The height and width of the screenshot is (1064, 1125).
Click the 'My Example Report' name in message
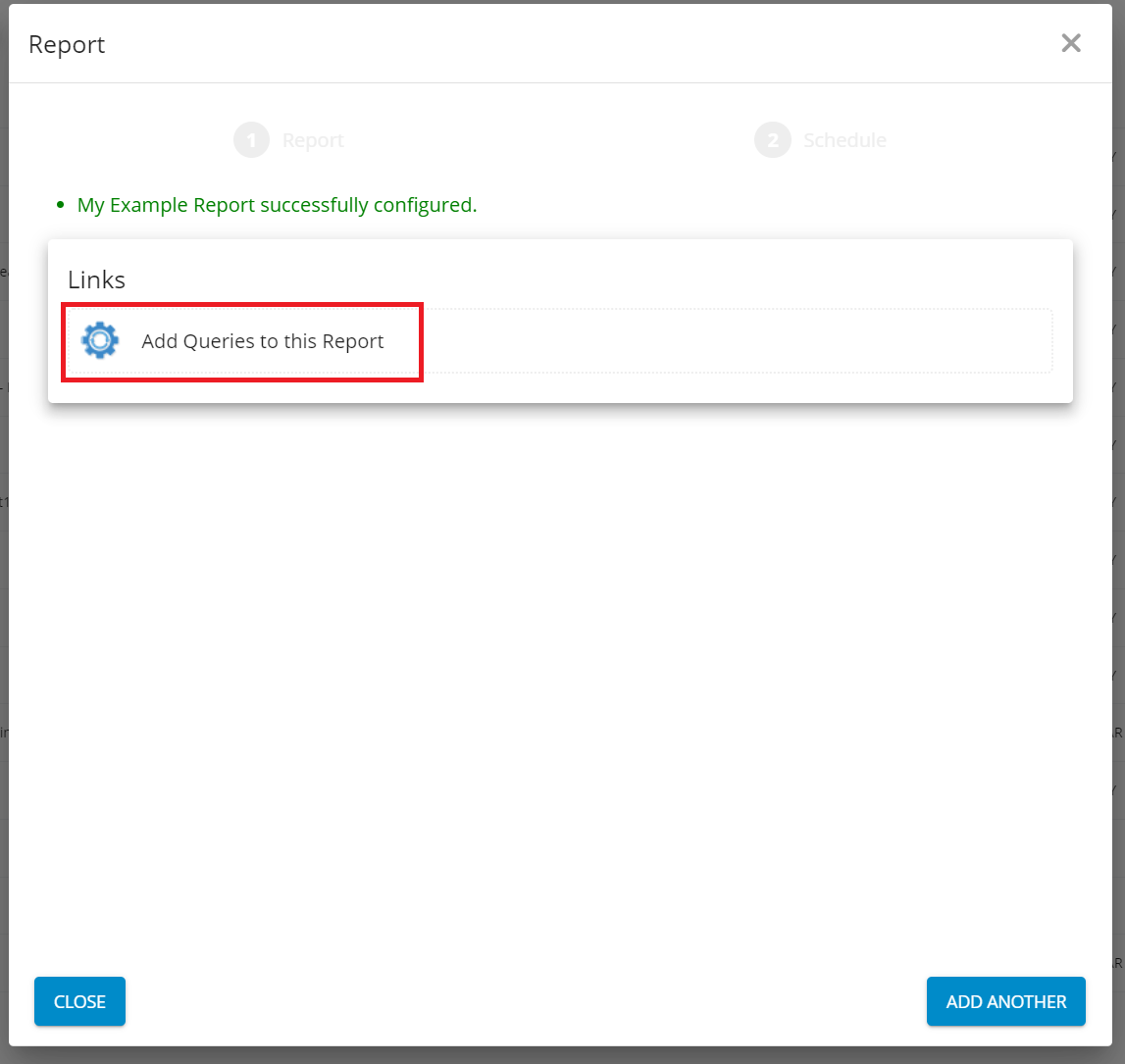tap(166, 205)
